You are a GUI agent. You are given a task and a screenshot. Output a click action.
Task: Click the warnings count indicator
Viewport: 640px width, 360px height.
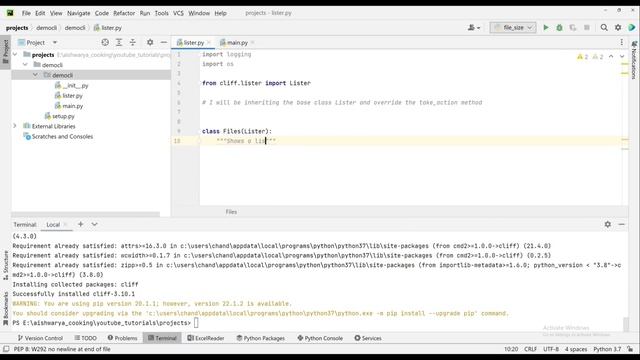tap(582, 57)
